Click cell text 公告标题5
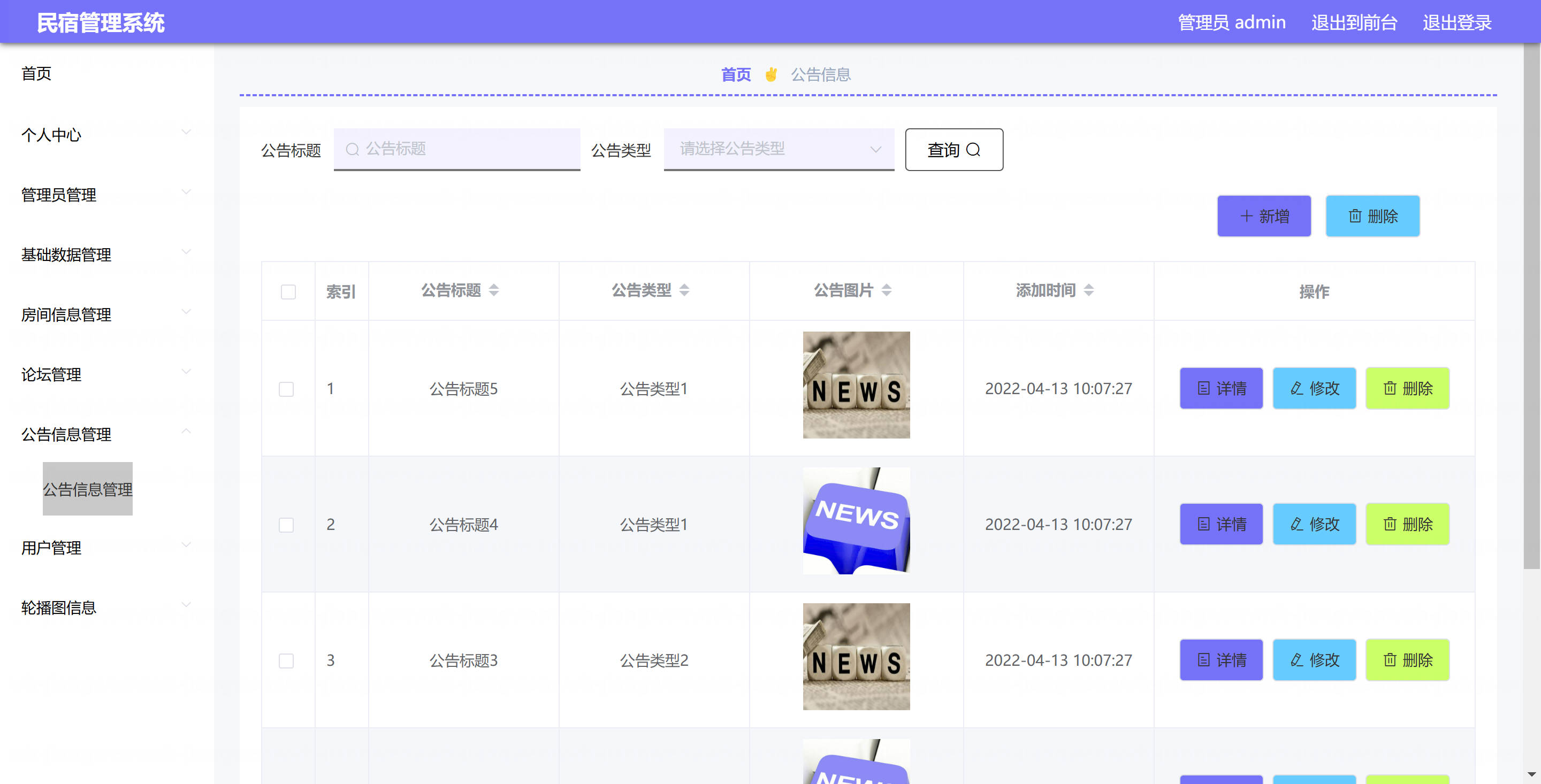This screenshot has width=1541, height=784. click(x=463, y=389)
